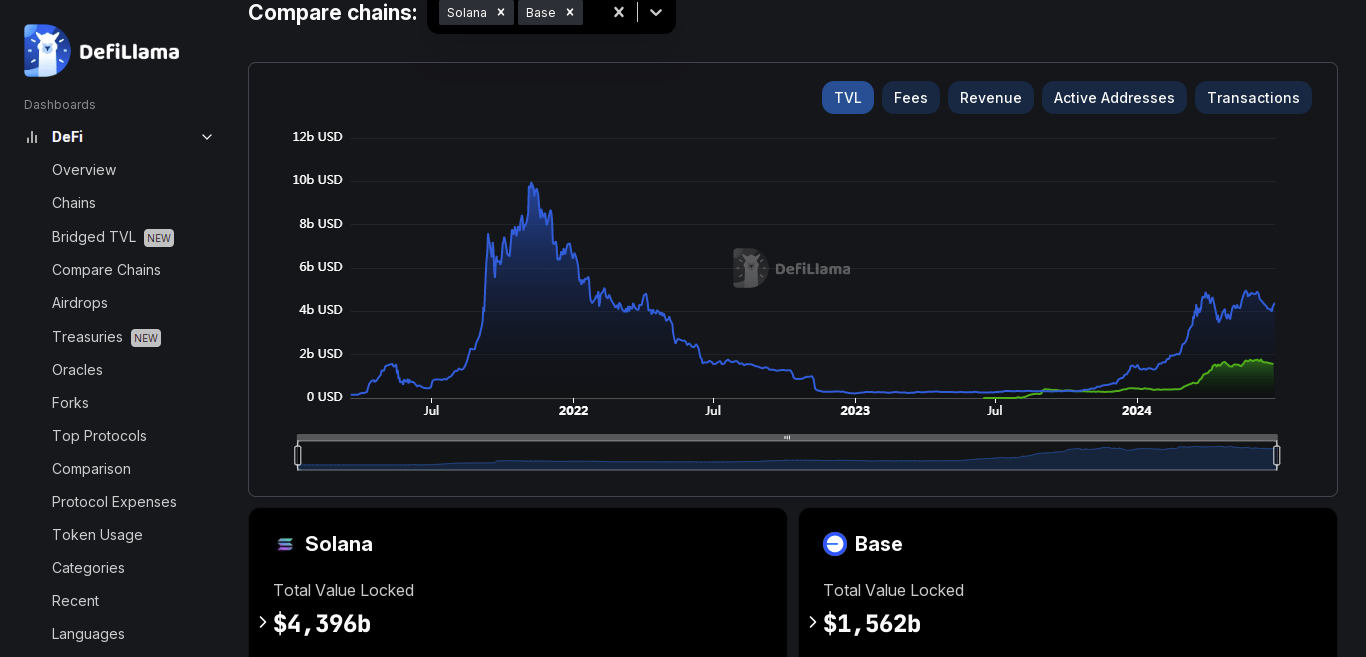Go to Languages
The image size is (1366, 657).
point(88,634)
